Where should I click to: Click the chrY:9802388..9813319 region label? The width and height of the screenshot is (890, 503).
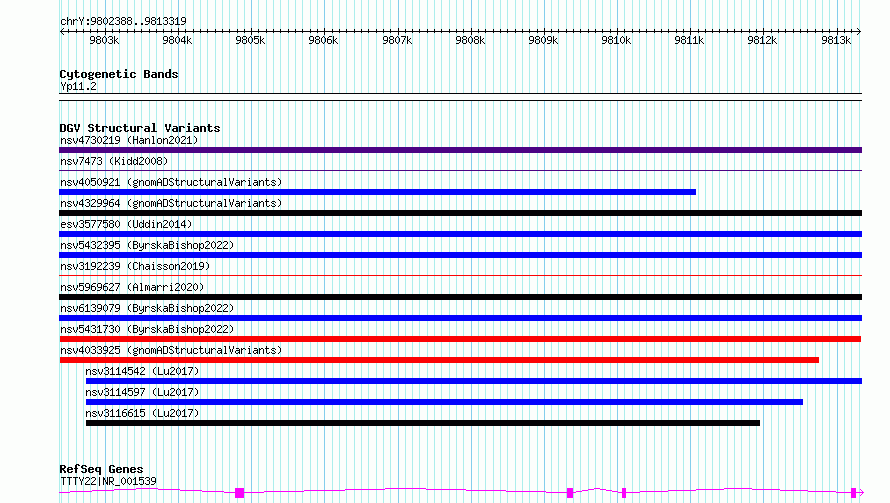click(123, 22)
